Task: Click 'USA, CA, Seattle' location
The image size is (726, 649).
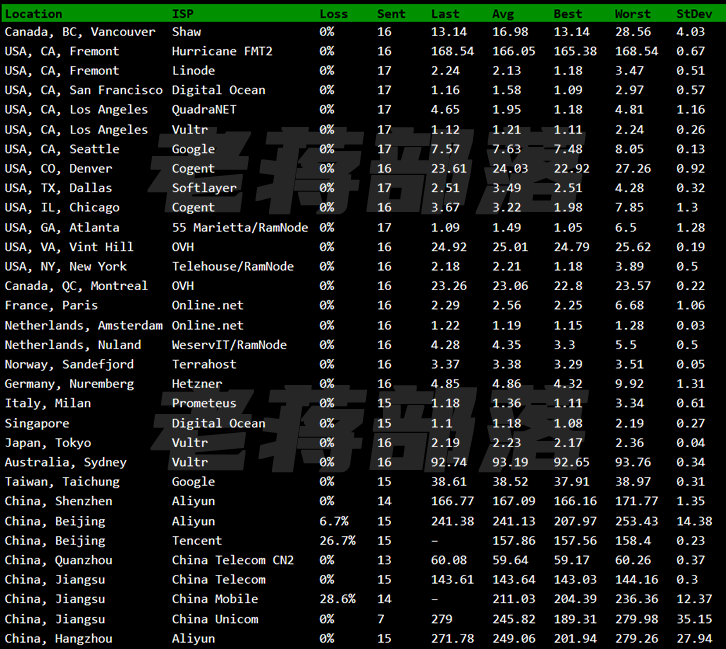Action: click(62, 149)
